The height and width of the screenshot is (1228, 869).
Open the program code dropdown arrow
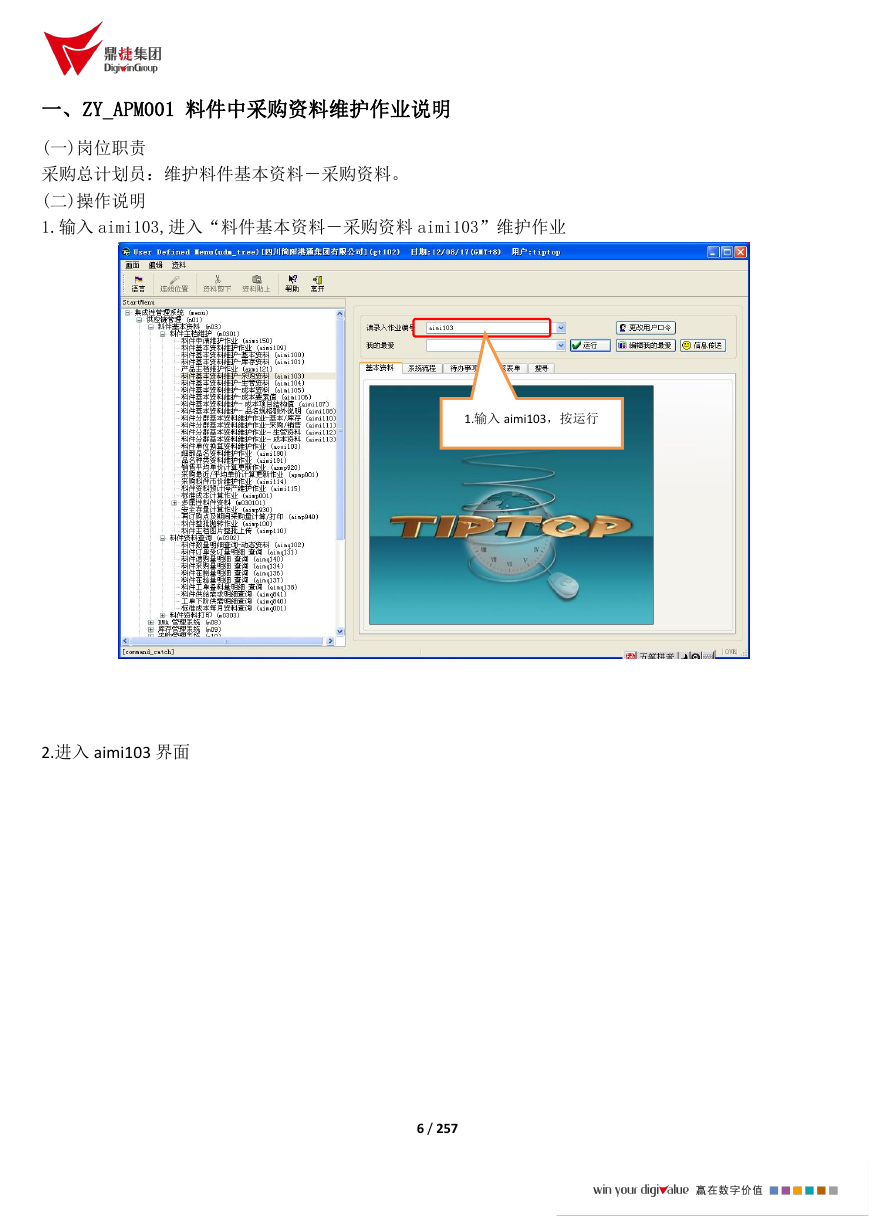point(561,327)
